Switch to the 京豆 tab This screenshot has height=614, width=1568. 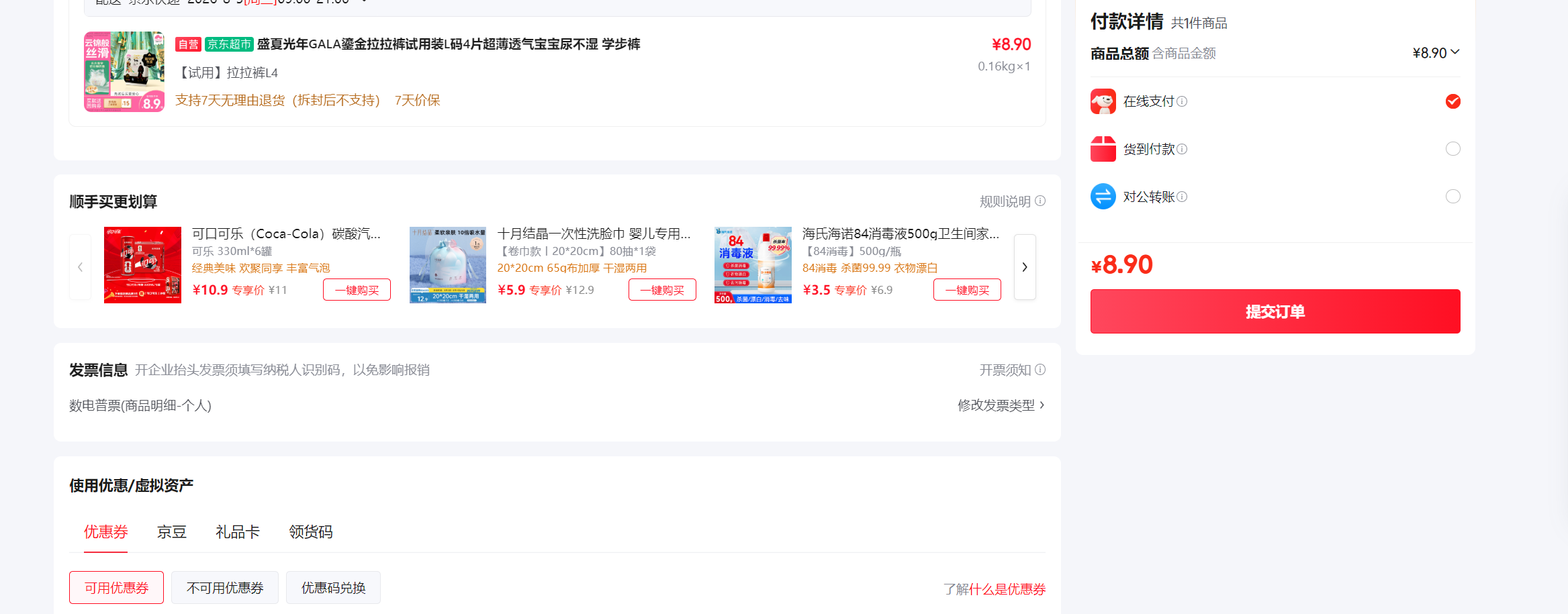(172, 532)
